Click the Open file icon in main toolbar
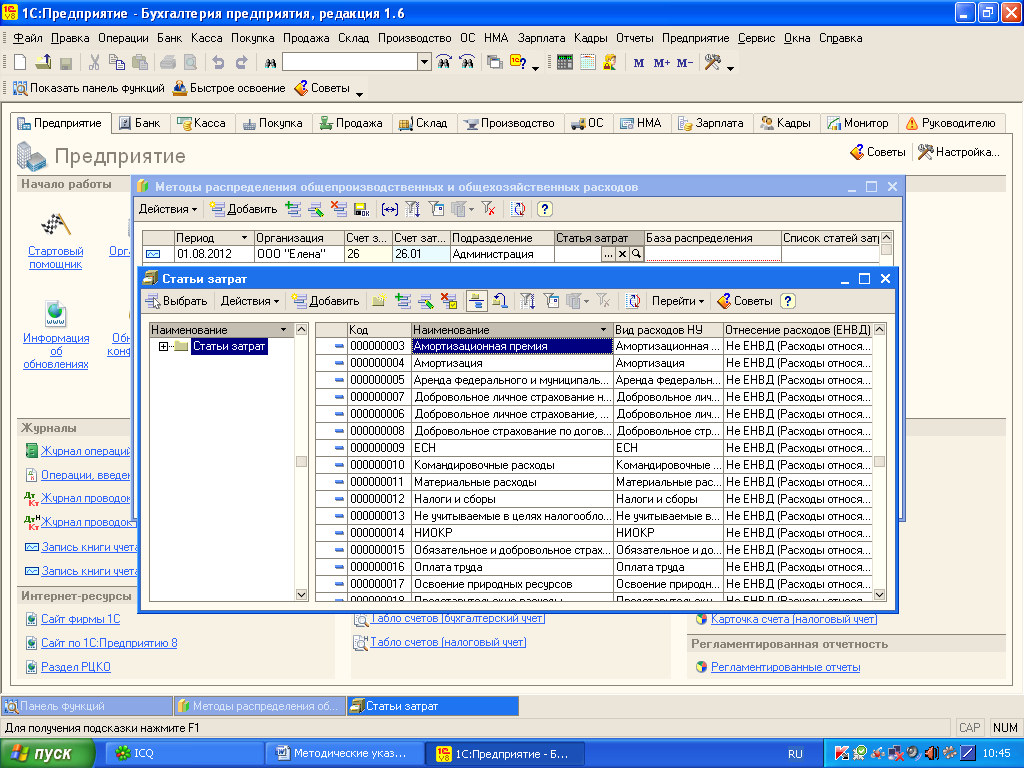 (43, 63)
